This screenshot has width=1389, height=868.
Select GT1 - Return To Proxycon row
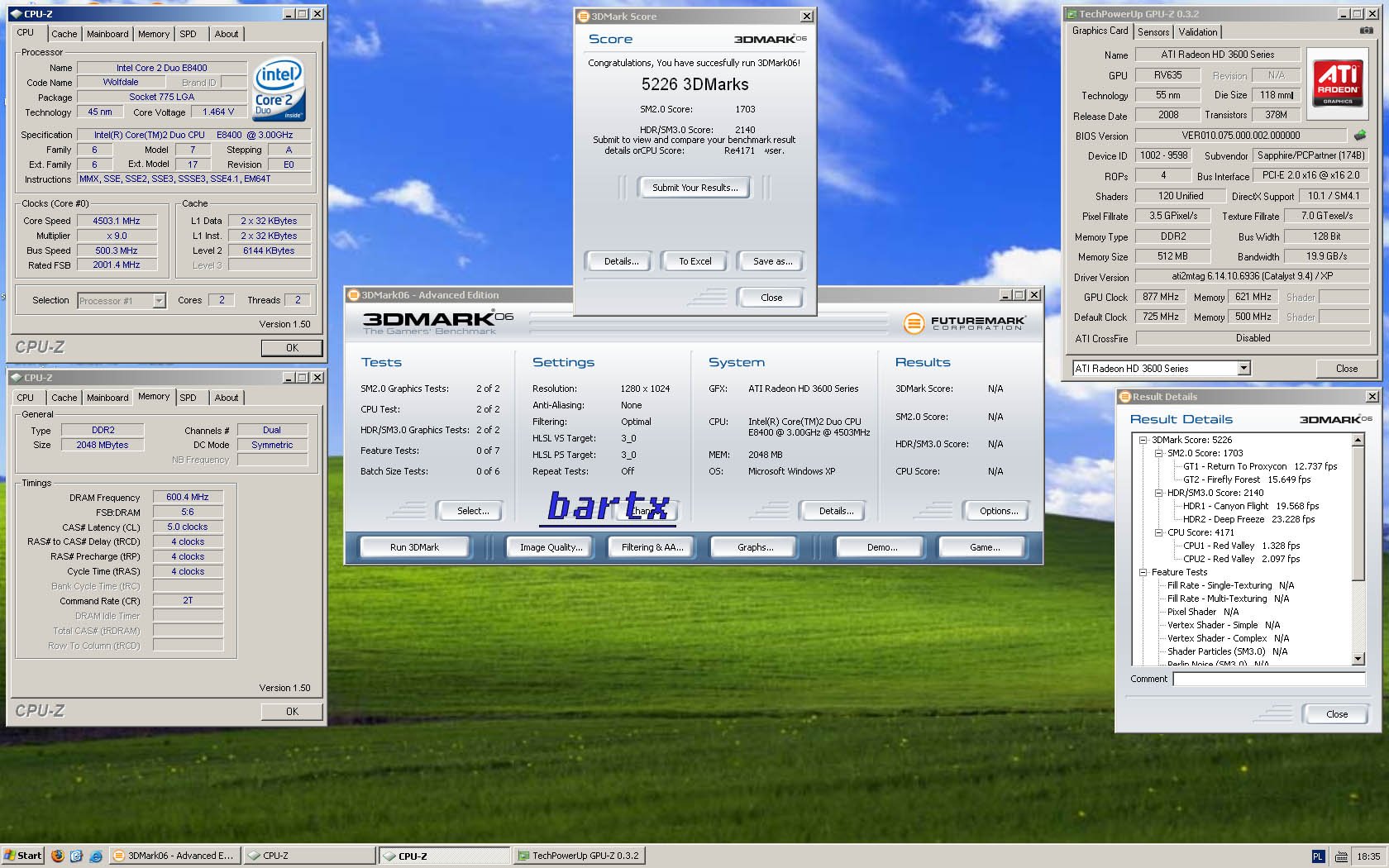pos(1260,466)
